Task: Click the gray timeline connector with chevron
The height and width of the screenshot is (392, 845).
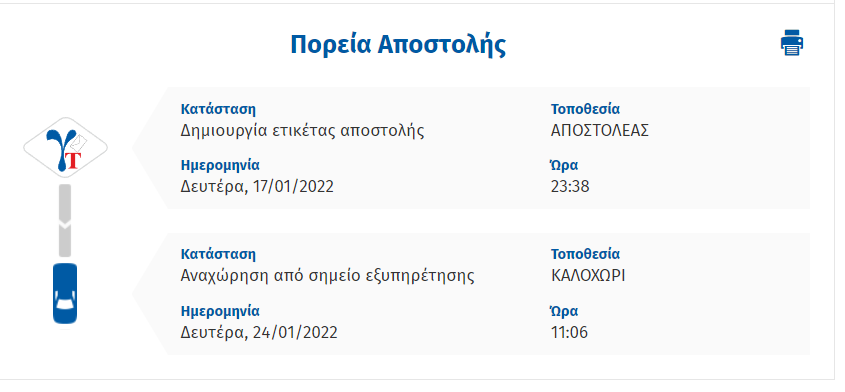Action: (65, 221)
